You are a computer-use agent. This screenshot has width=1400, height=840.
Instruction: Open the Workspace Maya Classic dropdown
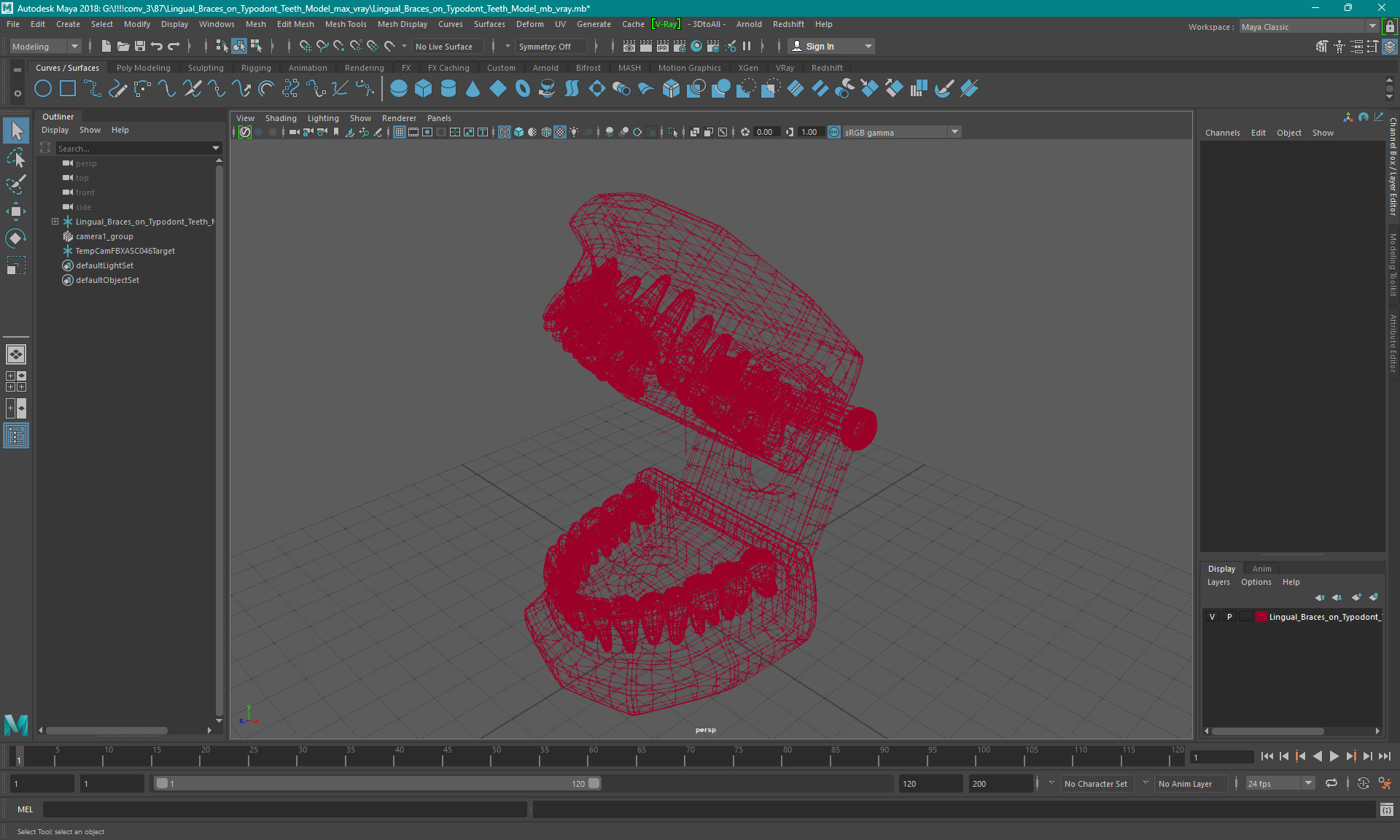1309,27
